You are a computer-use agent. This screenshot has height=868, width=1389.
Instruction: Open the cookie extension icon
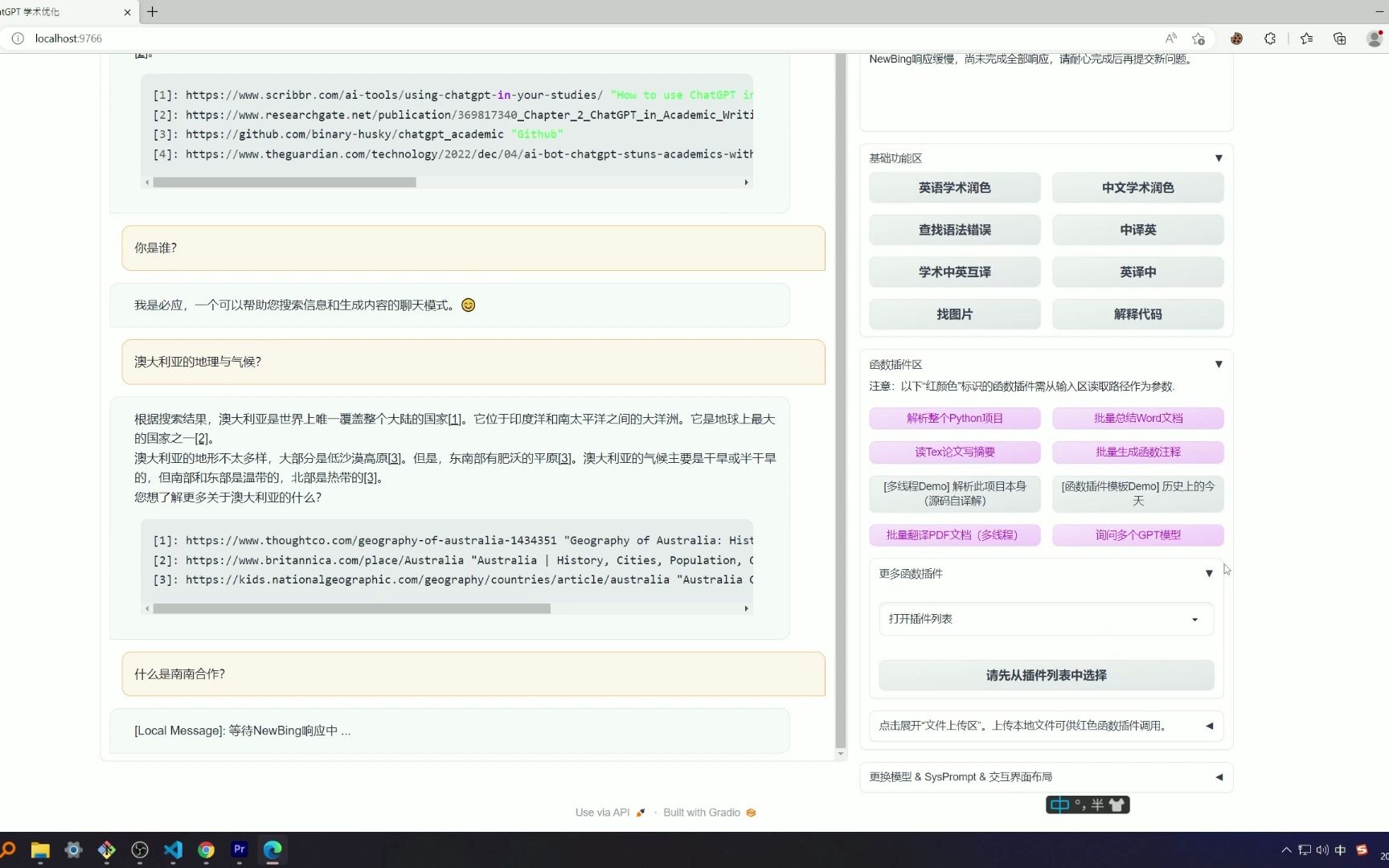click(1236, 39)
